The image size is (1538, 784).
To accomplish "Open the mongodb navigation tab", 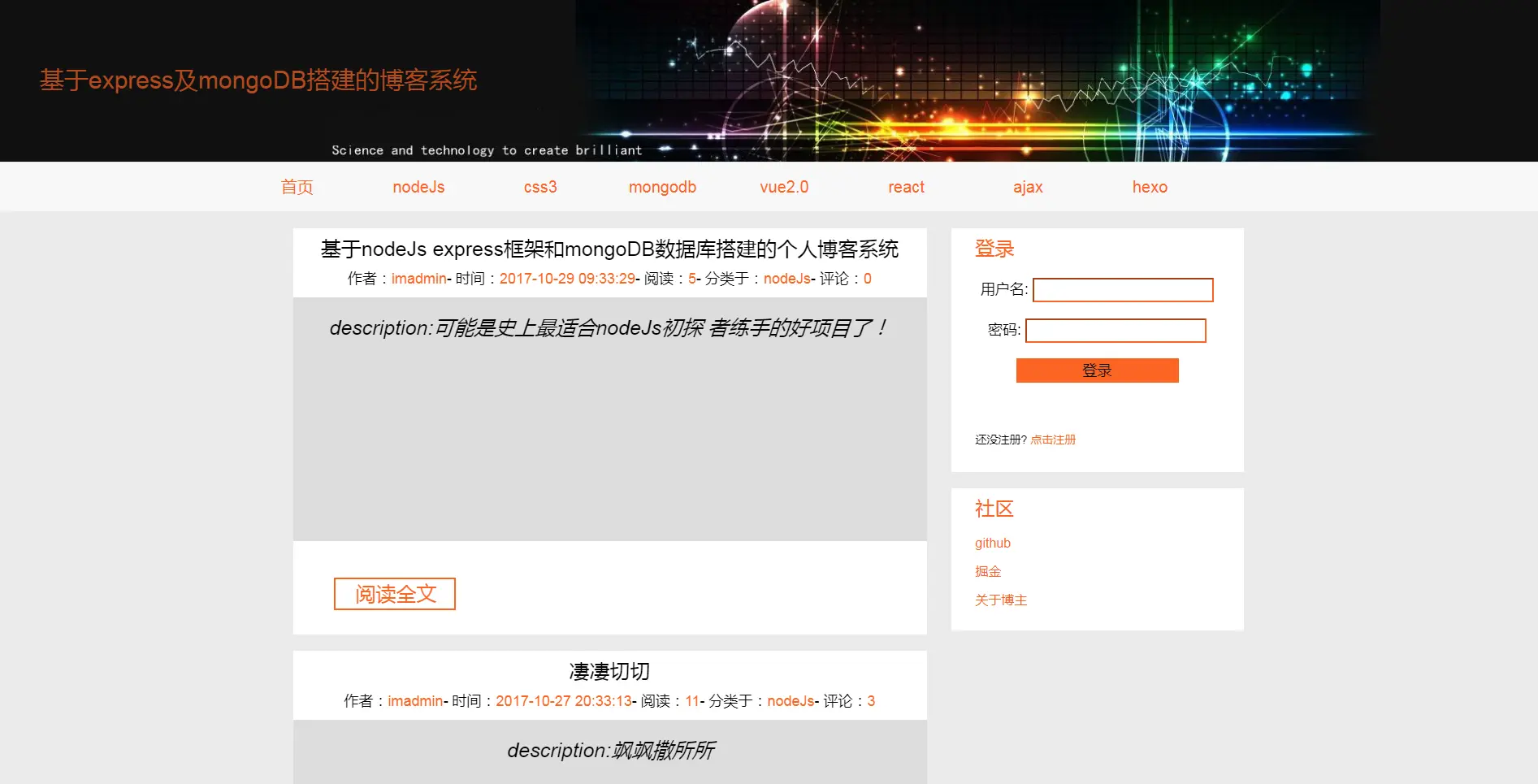I will tap(661, 186).
